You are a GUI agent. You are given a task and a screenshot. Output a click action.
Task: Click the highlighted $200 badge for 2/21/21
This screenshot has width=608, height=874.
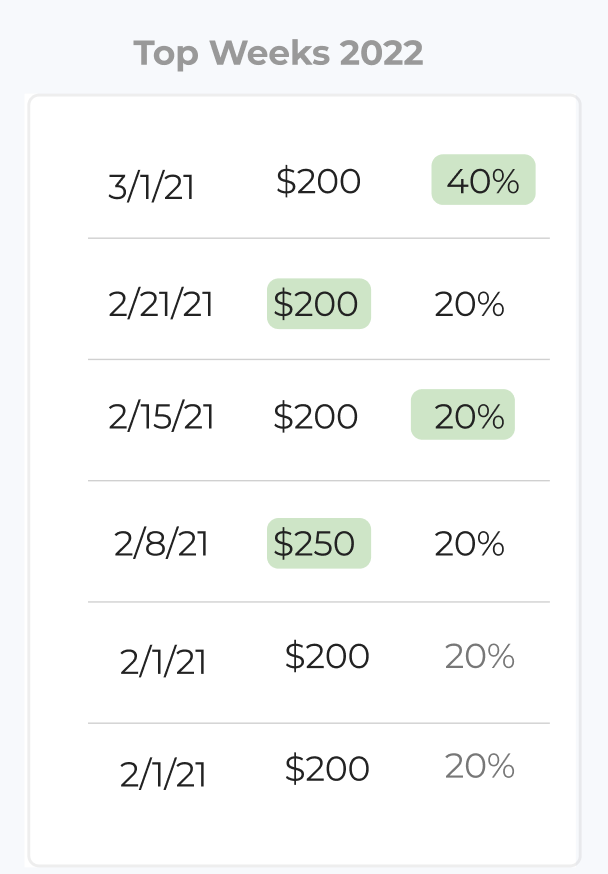(318, 304)
